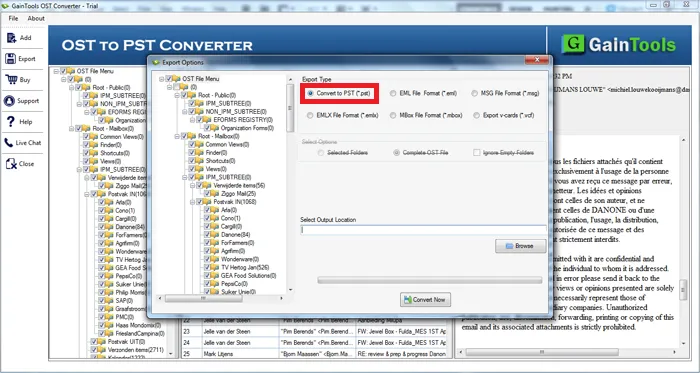Click the Help question mark icon

tap(11, 121)
